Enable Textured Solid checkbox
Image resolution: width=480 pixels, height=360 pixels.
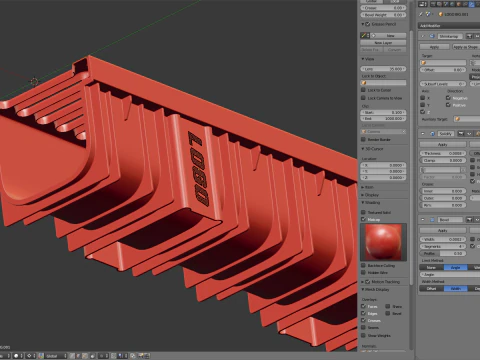click(363, 212)
